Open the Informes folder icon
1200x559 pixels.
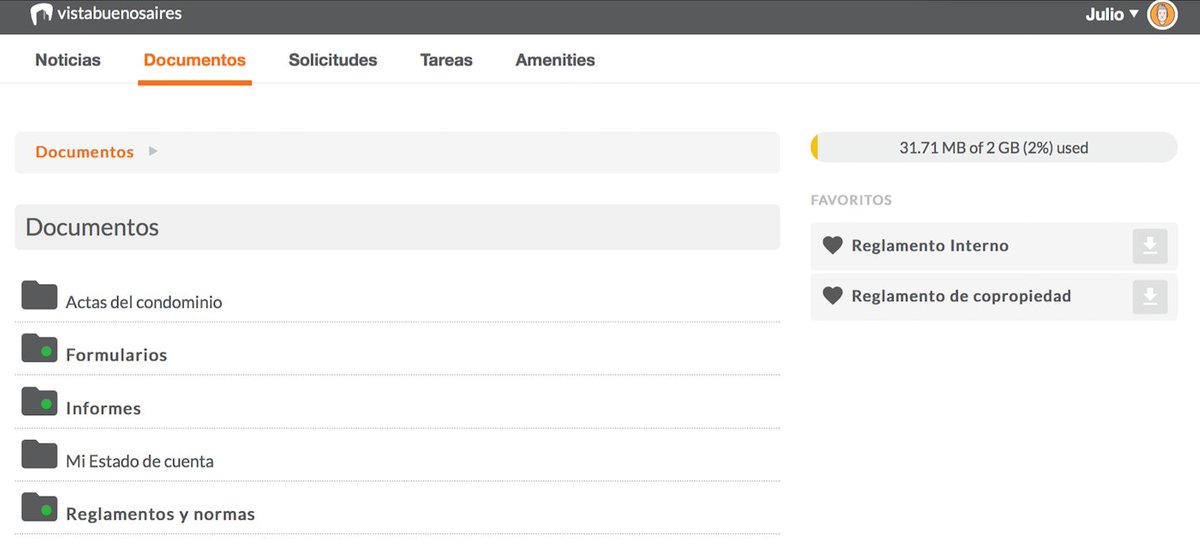click(40, 401)
